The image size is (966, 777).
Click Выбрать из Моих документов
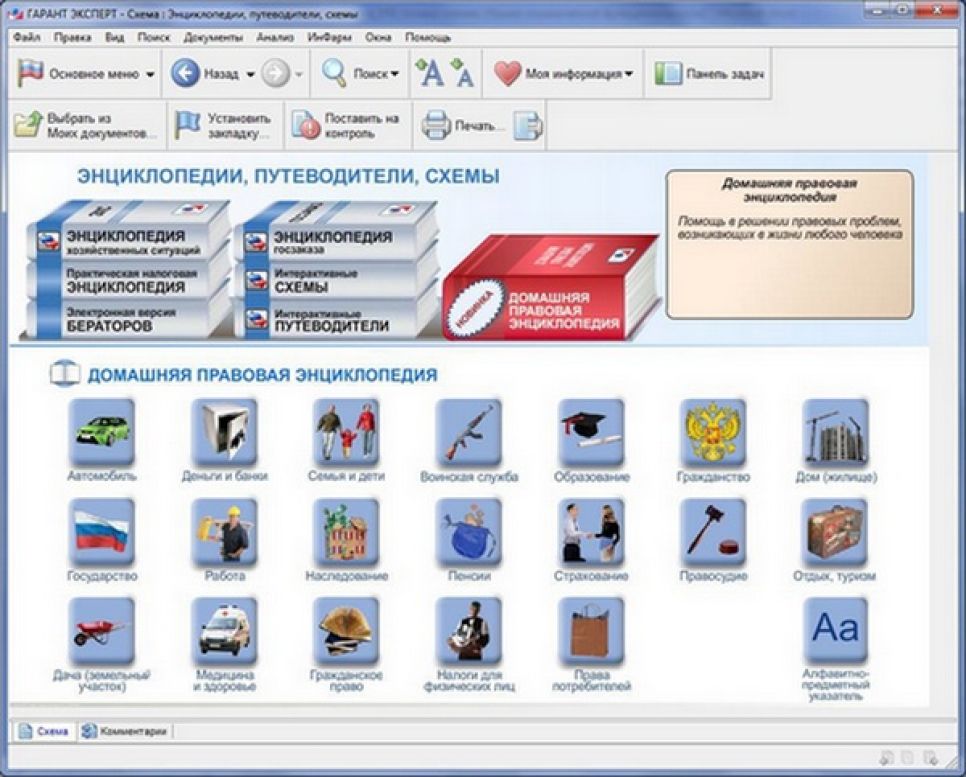[x=86, y=126]
